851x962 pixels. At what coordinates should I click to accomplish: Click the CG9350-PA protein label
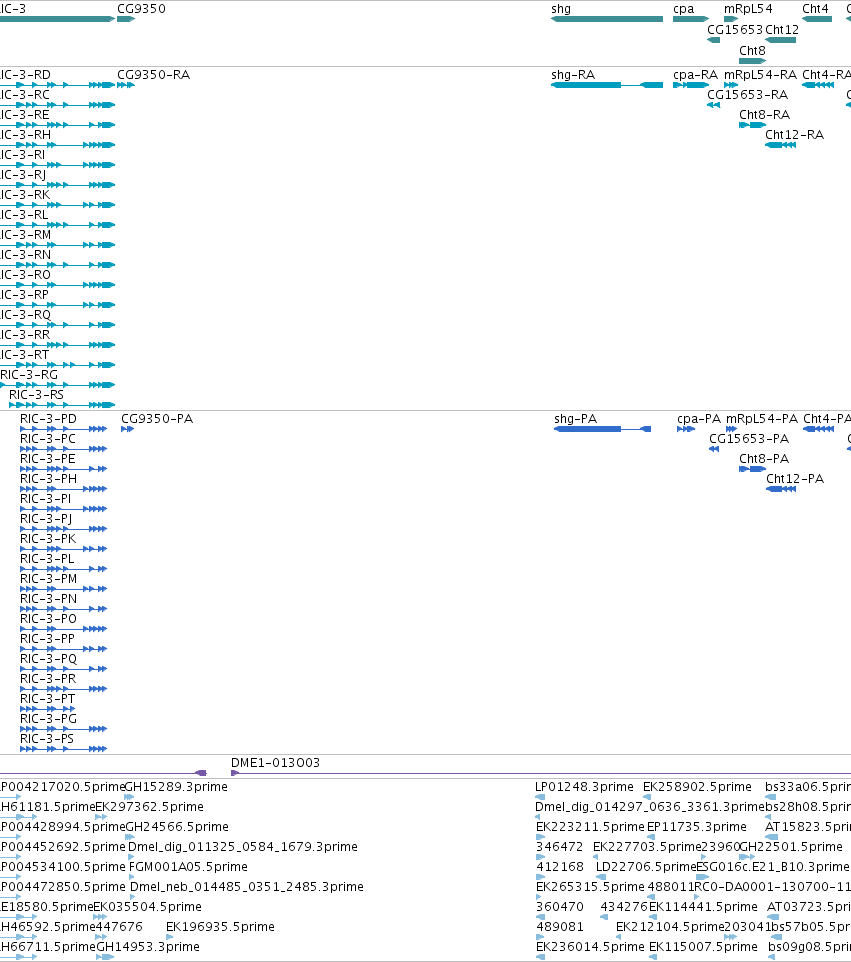157,418
